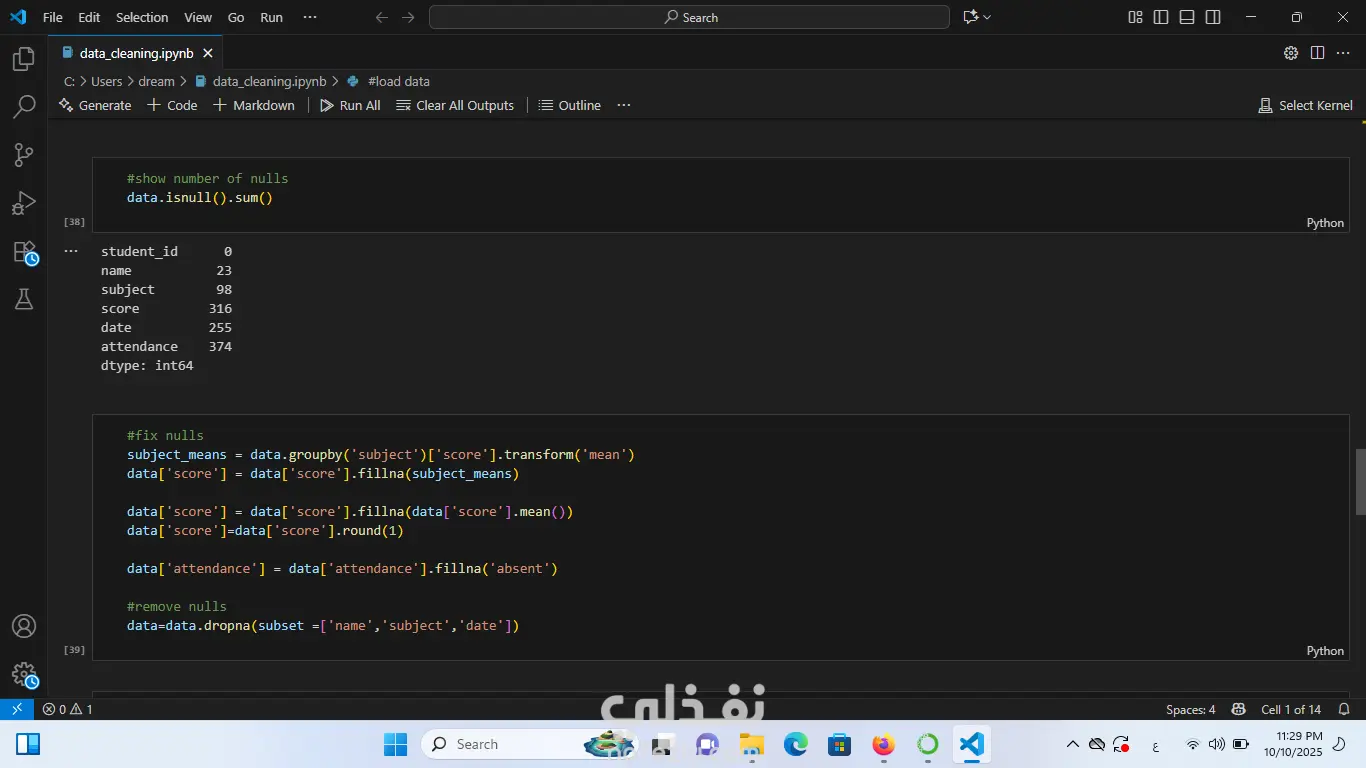Open the View menu
Viewport: 1366px width, 768px height.
tap(198, 17)
